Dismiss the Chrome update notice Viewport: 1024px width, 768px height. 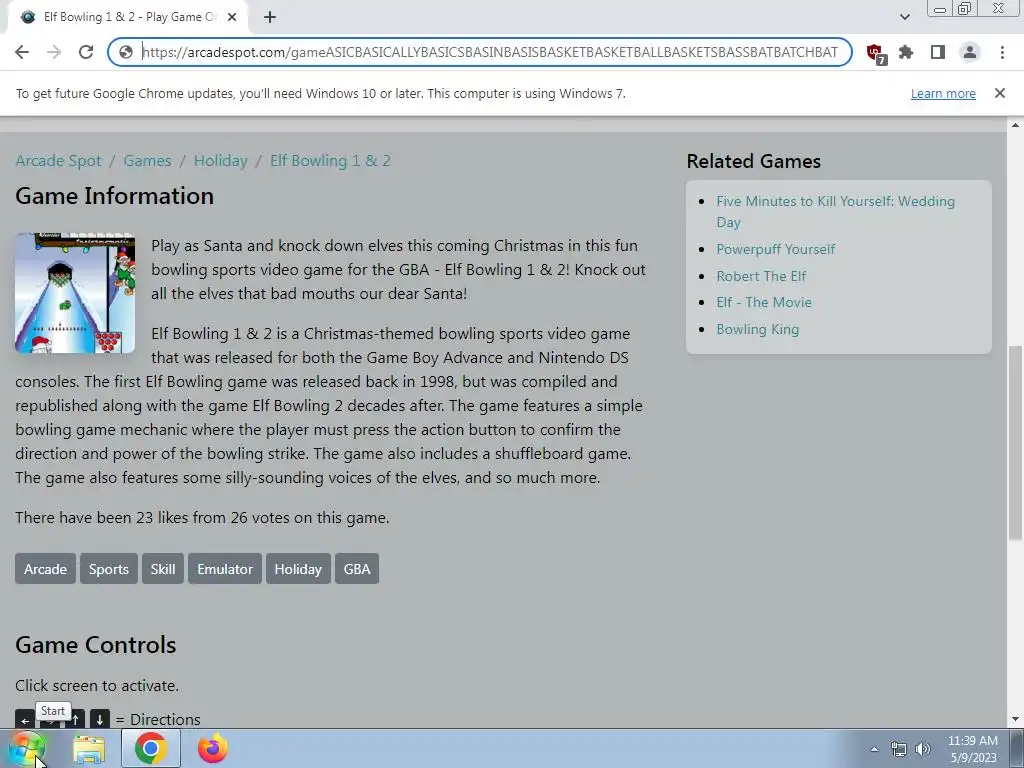999,93
